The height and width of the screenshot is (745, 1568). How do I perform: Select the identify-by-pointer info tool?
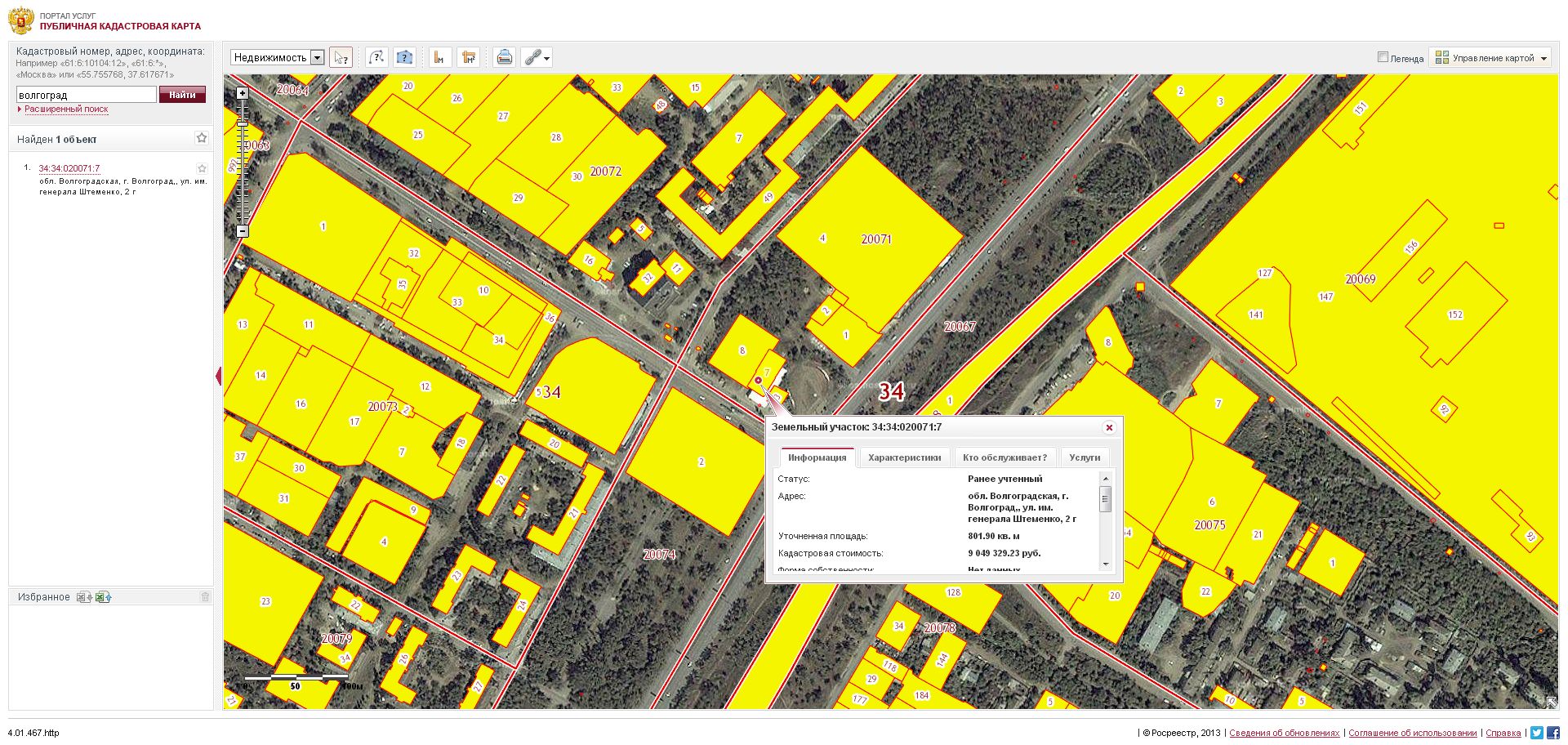tap(341, 58)
